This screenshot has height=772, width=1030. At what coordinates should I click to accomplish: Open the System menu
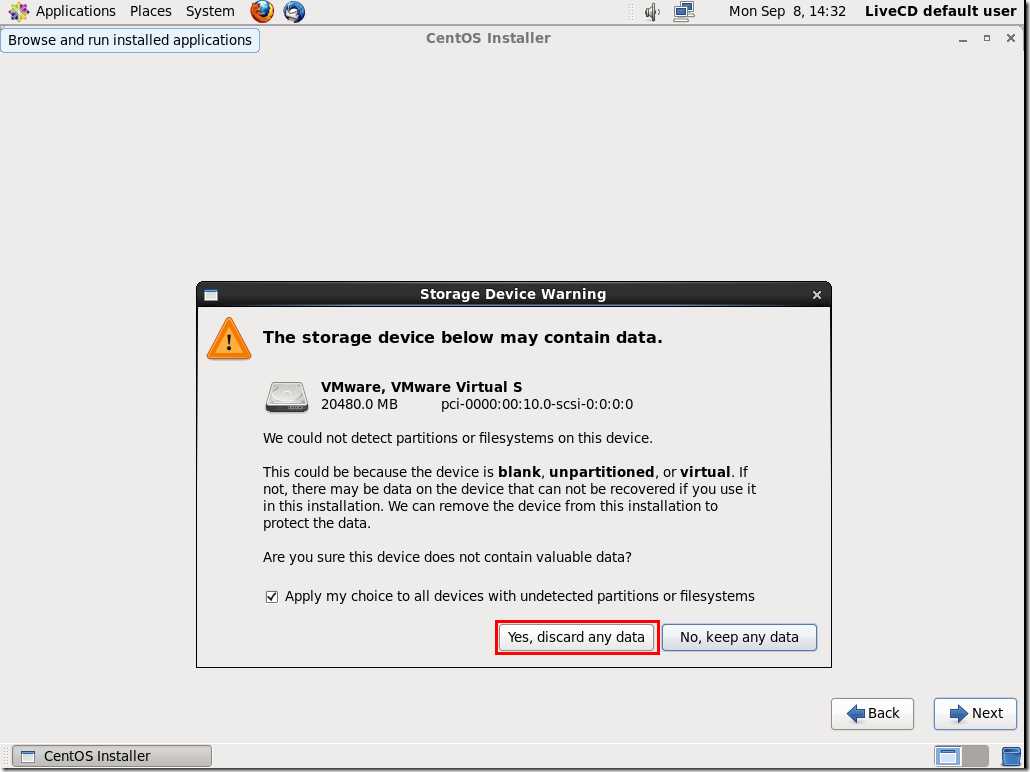[210, 11]
